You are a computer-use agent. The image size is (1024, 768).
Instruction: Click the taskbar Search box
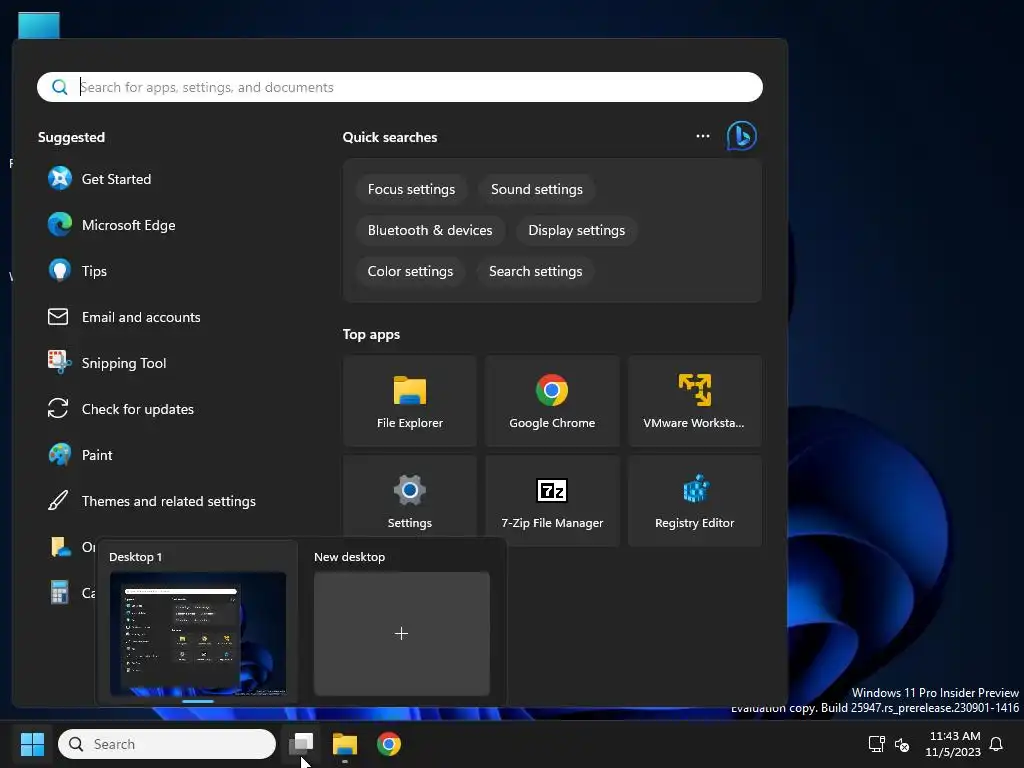167,744
